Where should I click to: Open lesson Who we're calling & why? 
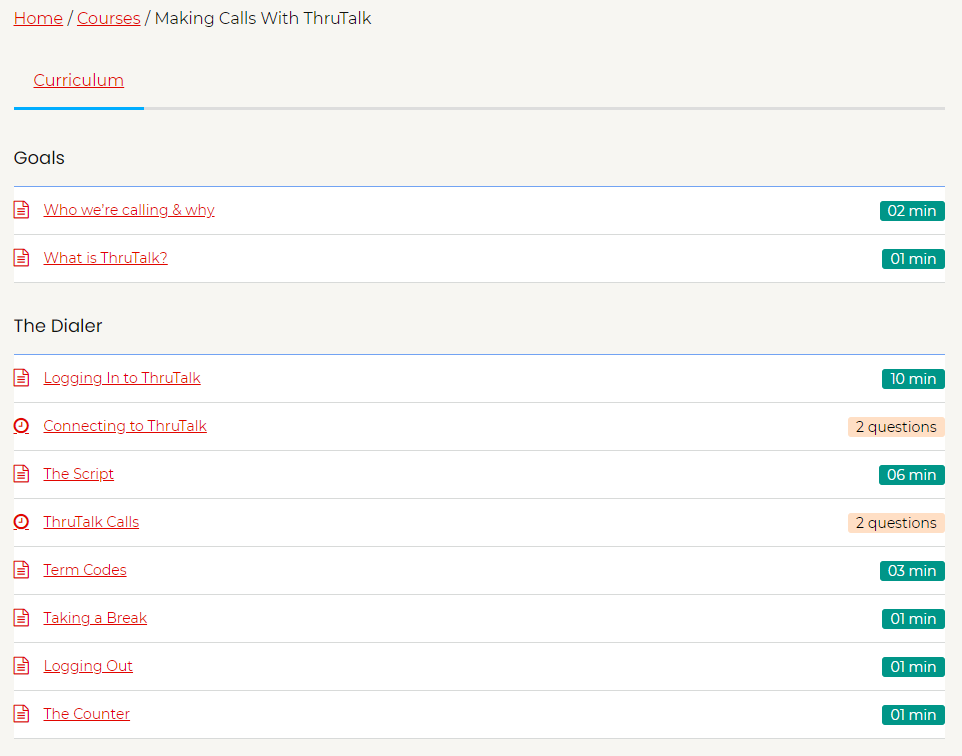[x=129, y=210]
